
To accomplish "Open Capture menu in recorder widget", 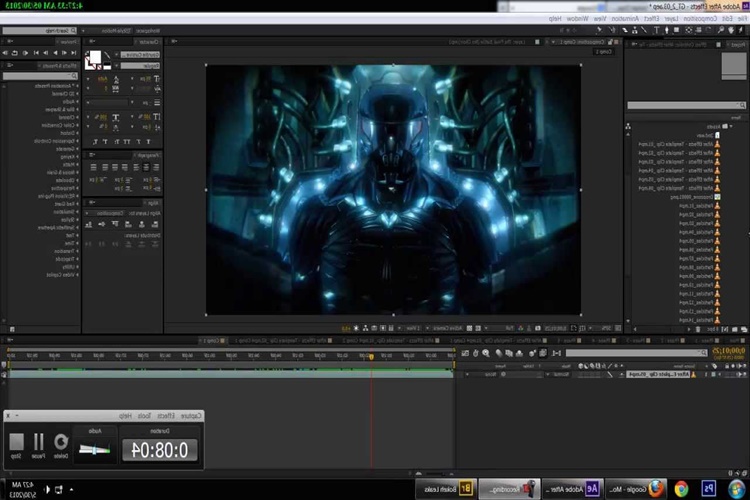I will (192, 416).
